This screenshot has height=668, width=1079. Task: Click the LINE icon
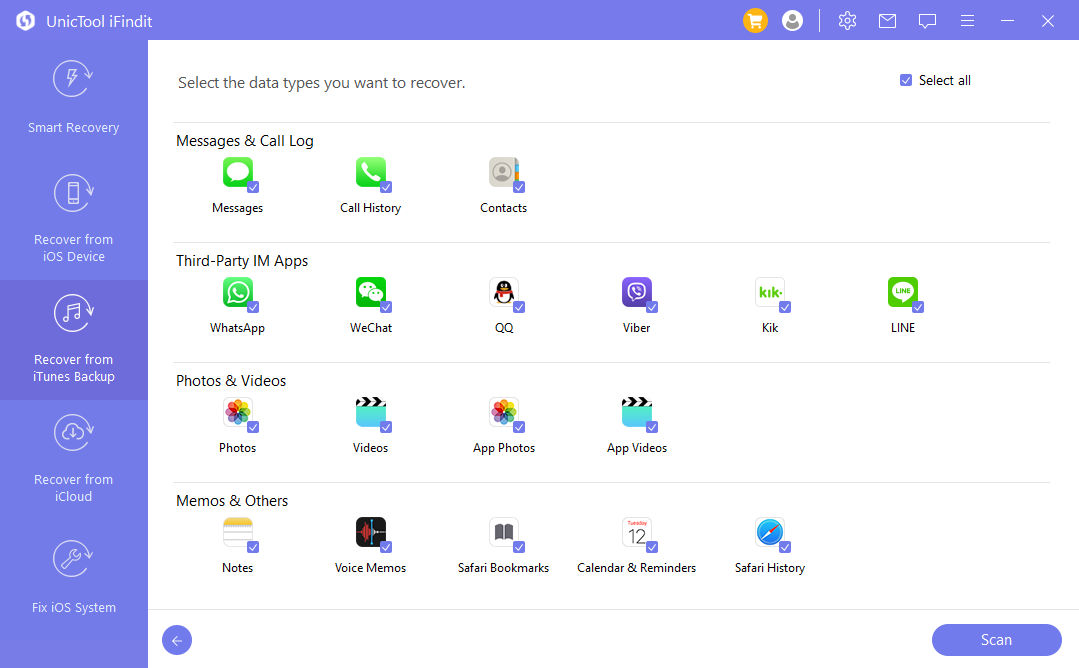(902, 292)
